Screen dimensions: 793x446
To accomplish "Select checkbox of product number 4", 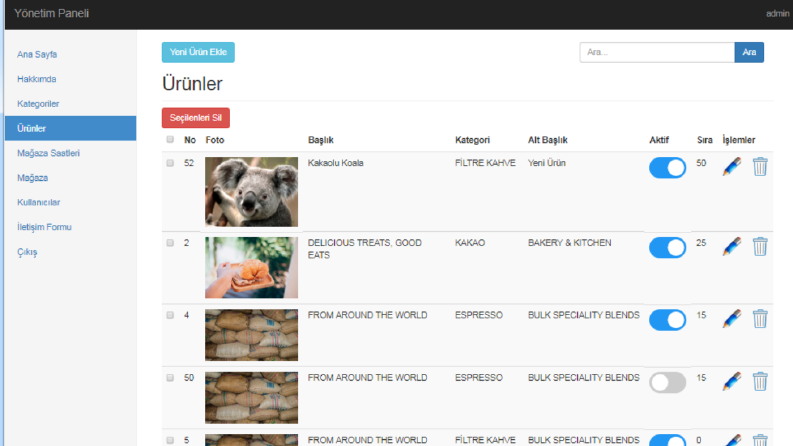I will (x=170, y=315).
